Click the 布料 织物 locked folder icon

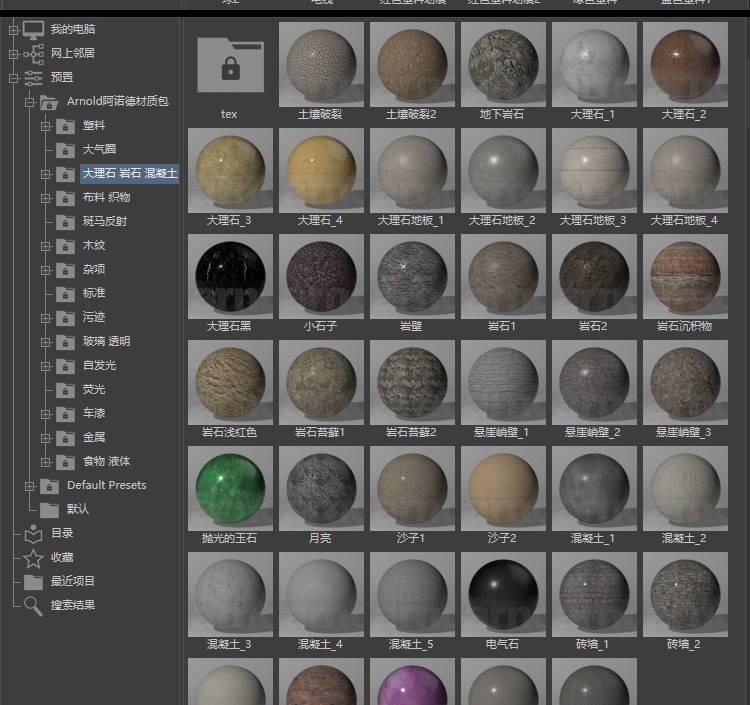(65, 198)
